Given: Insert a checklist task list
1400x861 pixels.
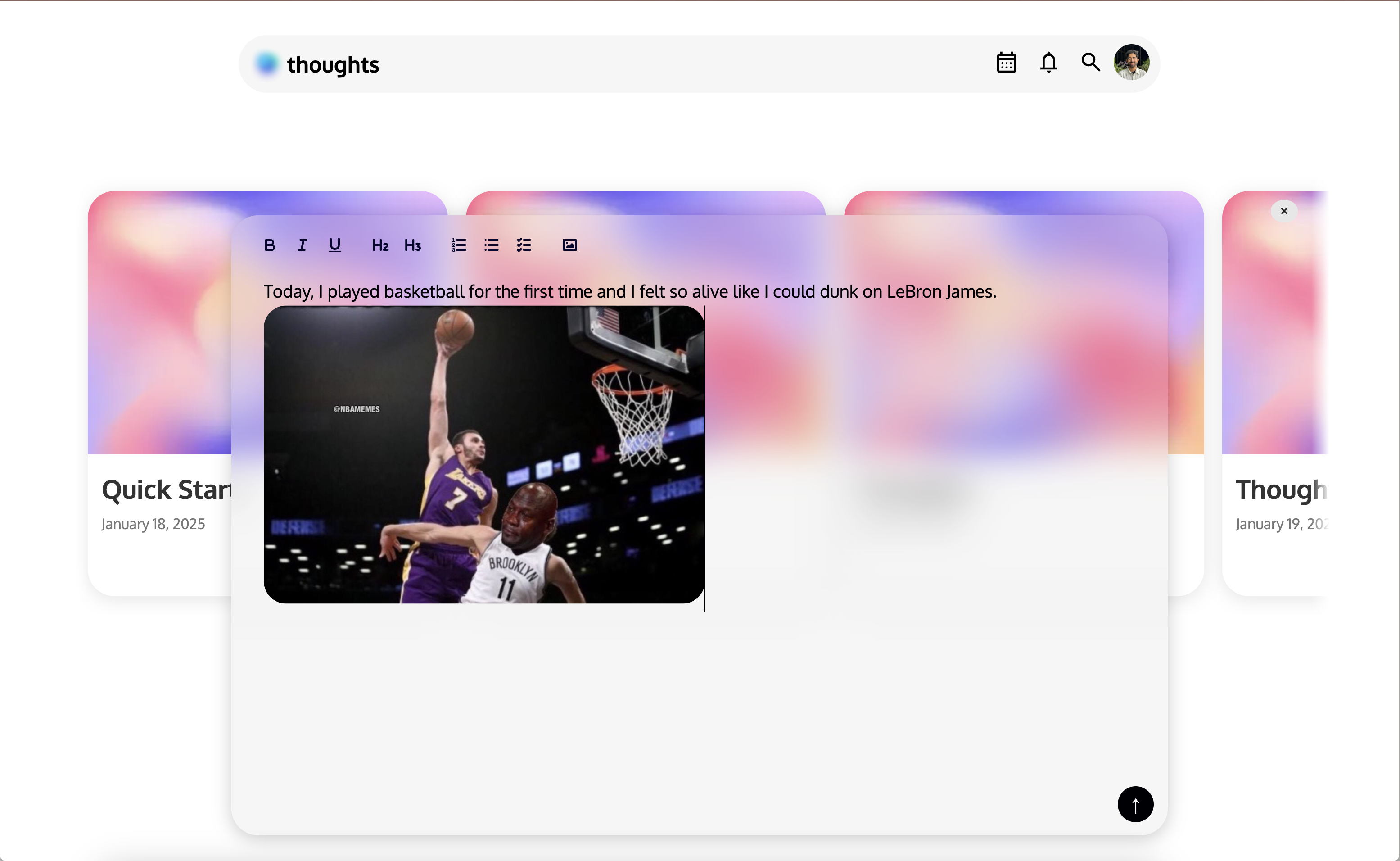Looking at the screenshot, I should [524, 245].
